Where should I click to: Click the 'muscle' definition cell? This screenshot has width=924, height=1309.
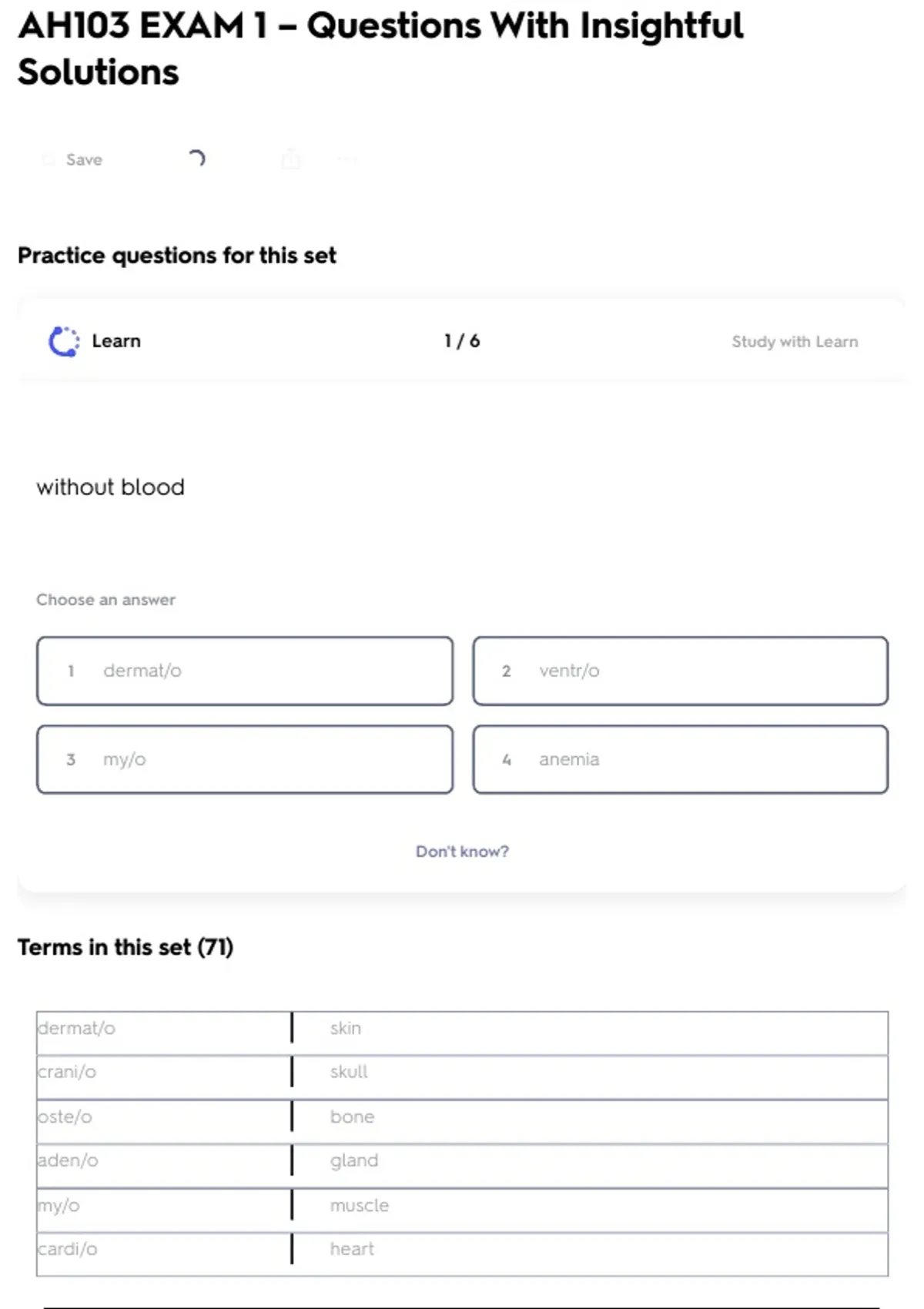pyautogui.click(x=360, y=1206)
